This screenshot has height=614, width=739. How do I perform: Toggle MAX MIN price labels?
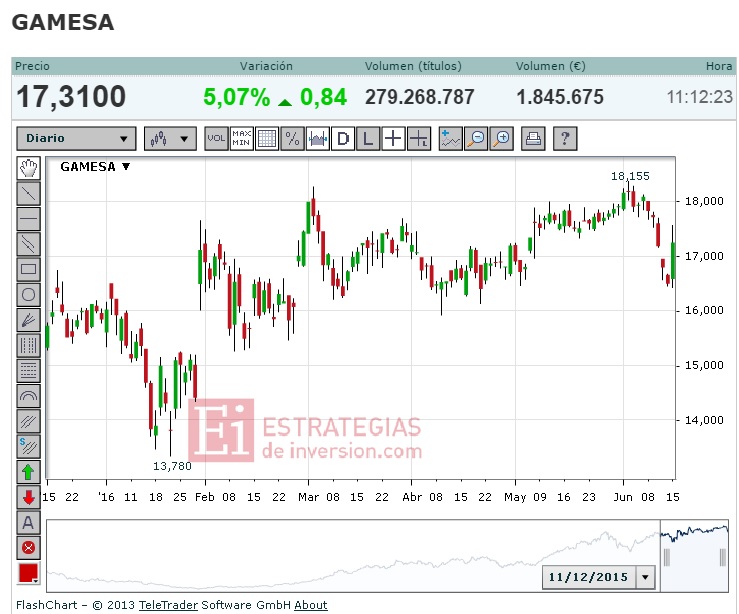click(241, 139)
